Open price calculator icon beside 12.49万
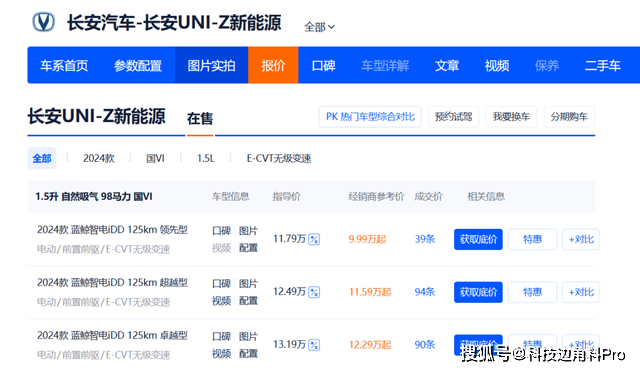This screenshot has width=640, height=371. (314, 292)
